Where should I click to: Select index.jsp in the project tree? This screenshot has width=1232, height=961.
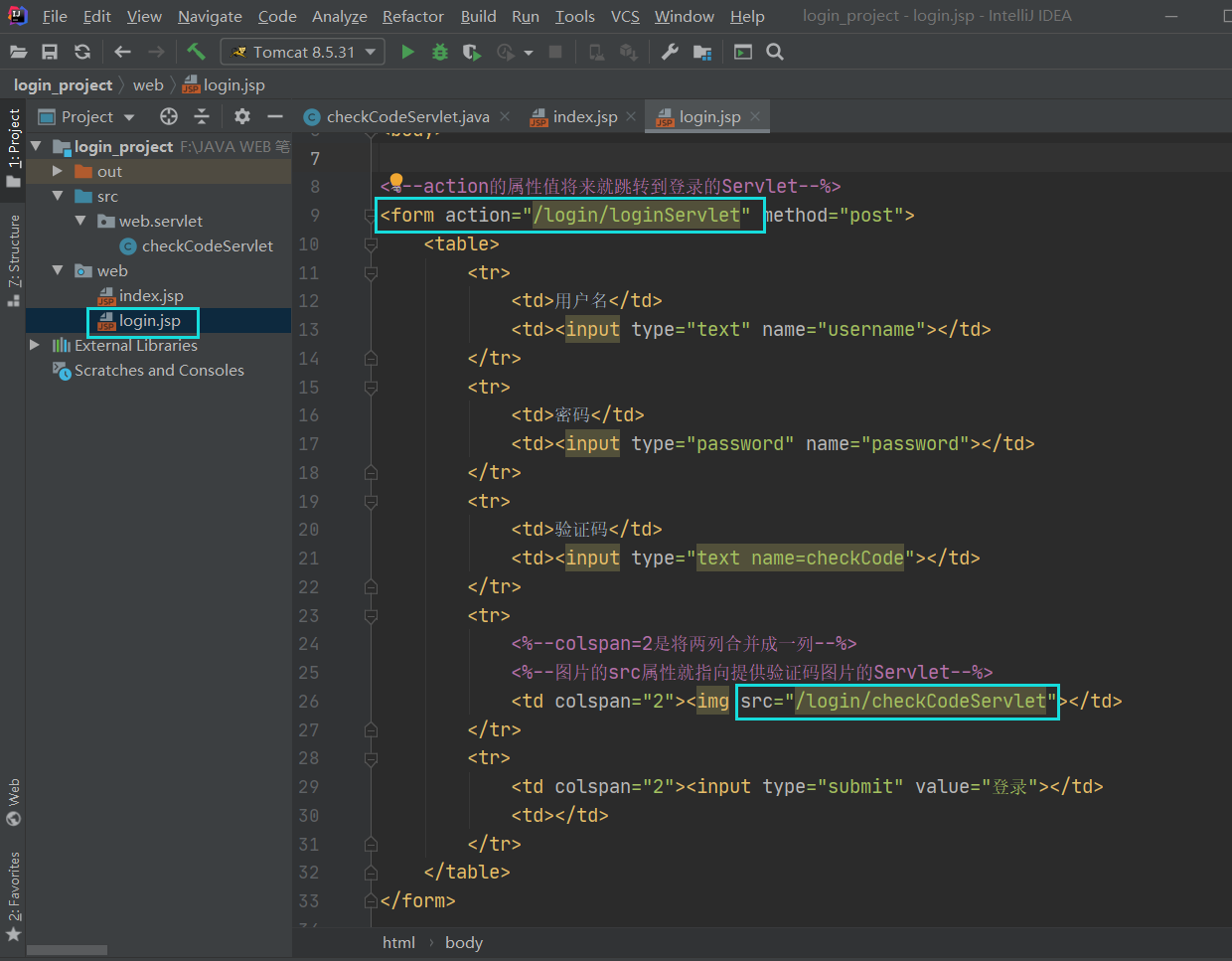point(151,295)
